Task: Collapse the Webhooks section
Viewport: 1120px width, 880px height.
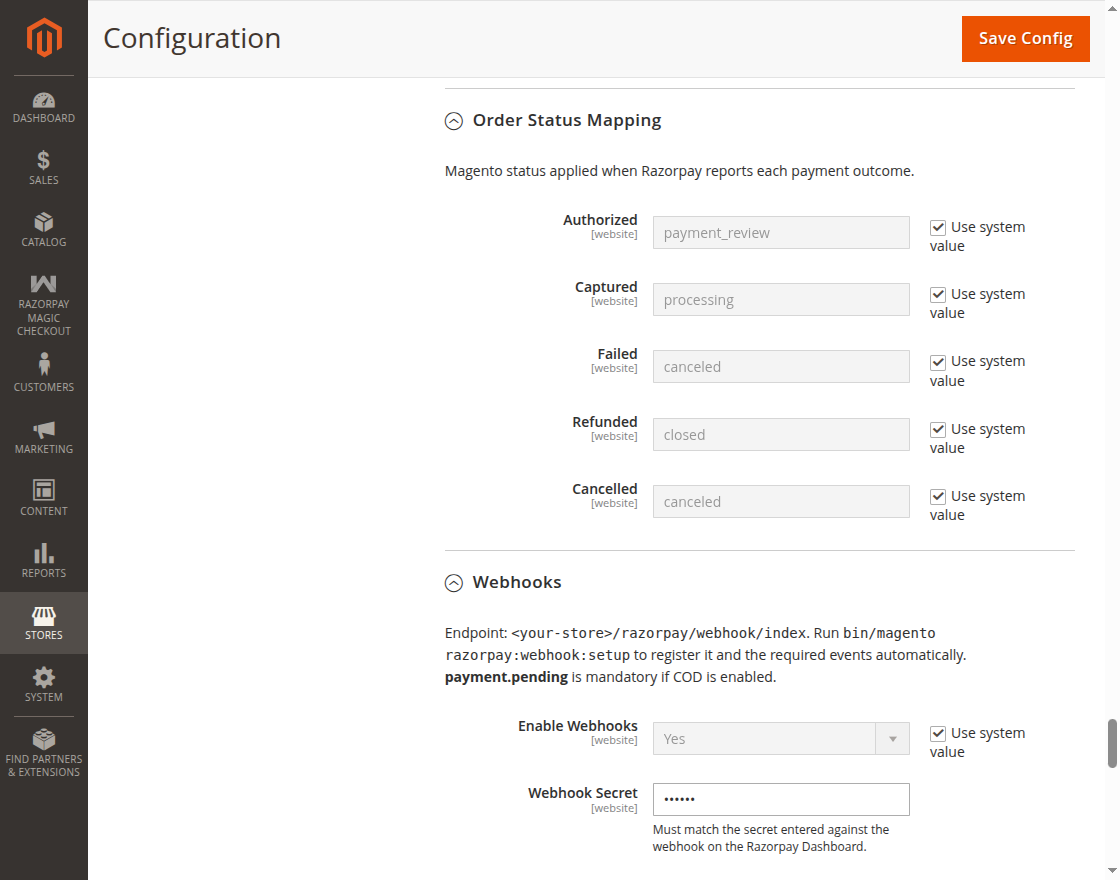Action: click(454, 584)
